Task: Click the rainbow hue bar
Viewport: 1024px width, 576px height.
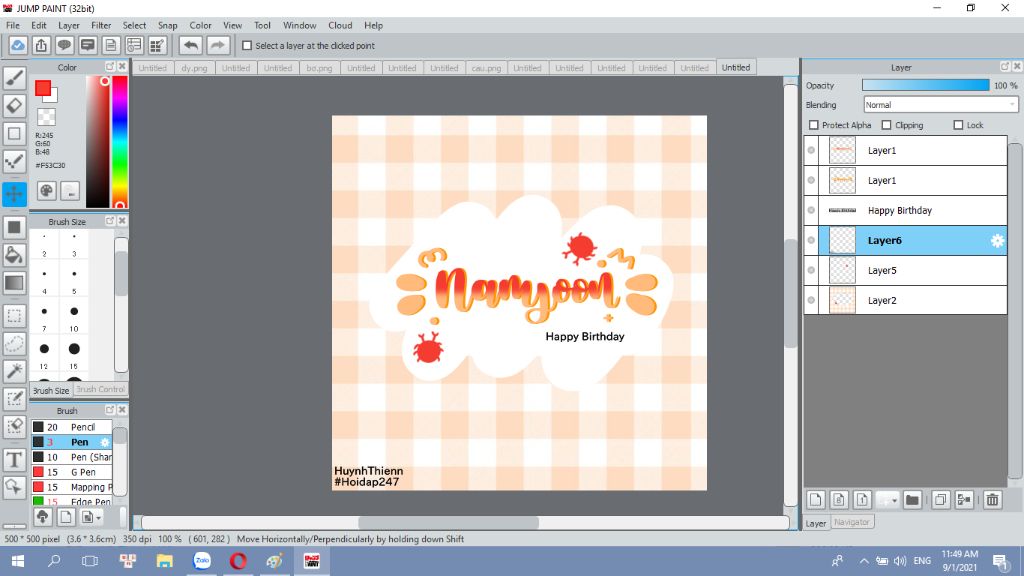Action: (120, 142)
